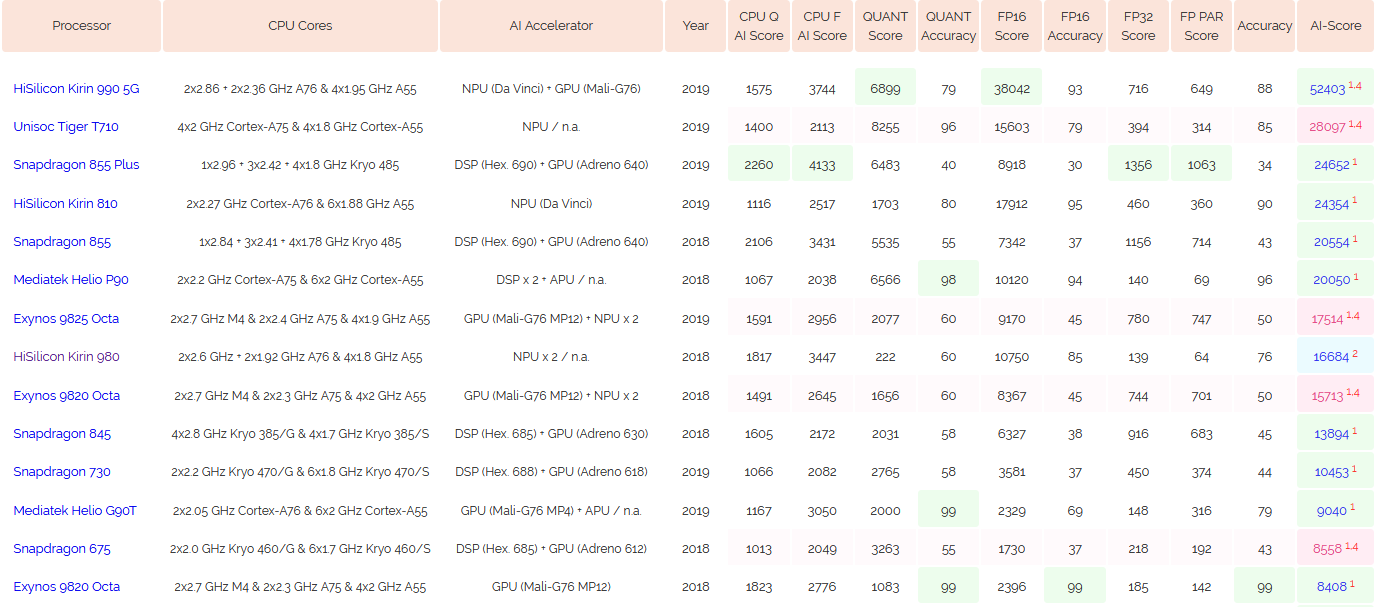This screenshot has height=607, width=1377.
Task: Open the Snapdragon 855 Plus link
Action: point(76,165)
